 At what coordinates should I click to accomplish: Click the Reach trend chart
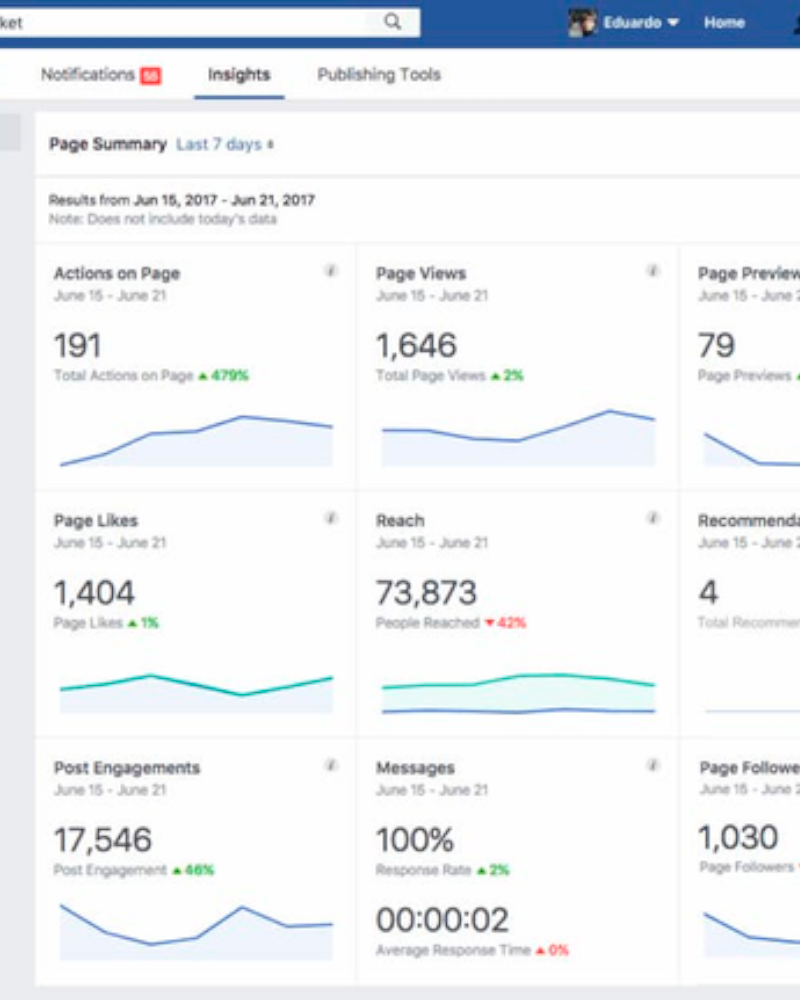click(x=518, y=693)
